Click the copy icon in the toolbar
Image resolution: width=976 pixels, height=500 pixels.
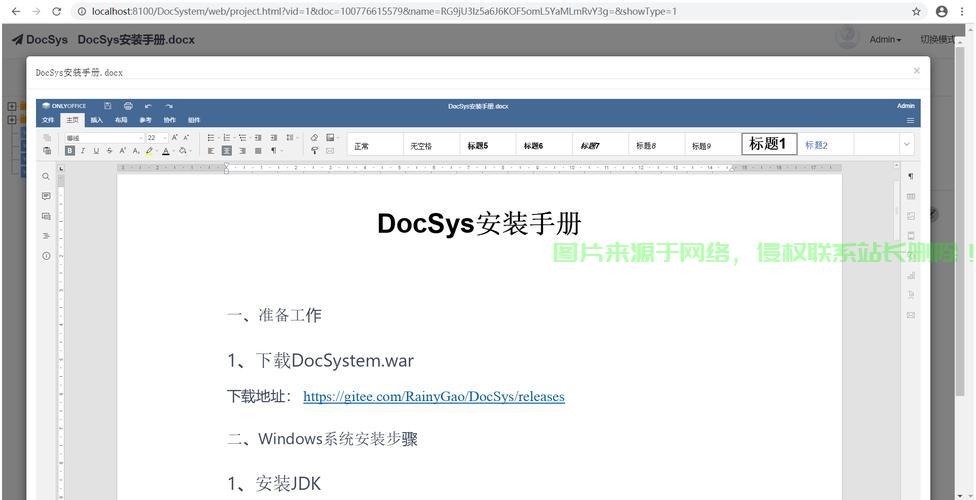47,138
